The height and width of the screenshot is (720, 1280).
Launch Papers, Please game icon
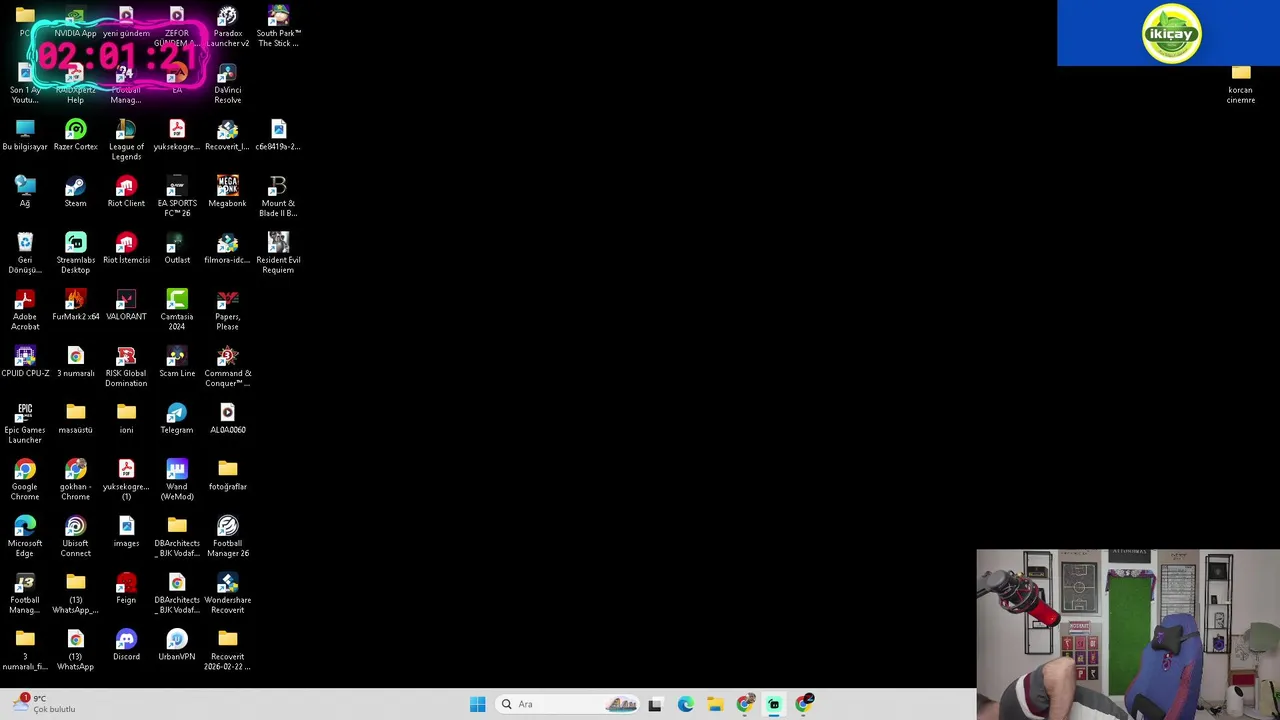[x=227, y=310]
